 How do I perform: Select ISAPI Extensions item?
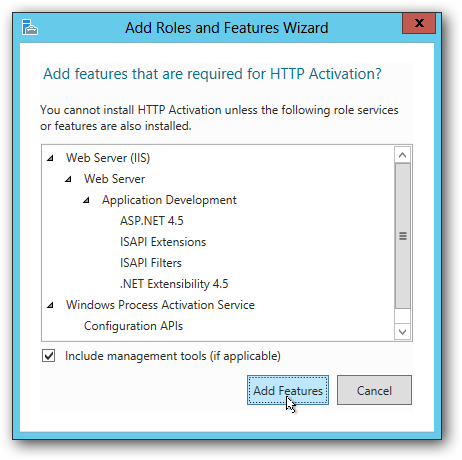[163, 242]
